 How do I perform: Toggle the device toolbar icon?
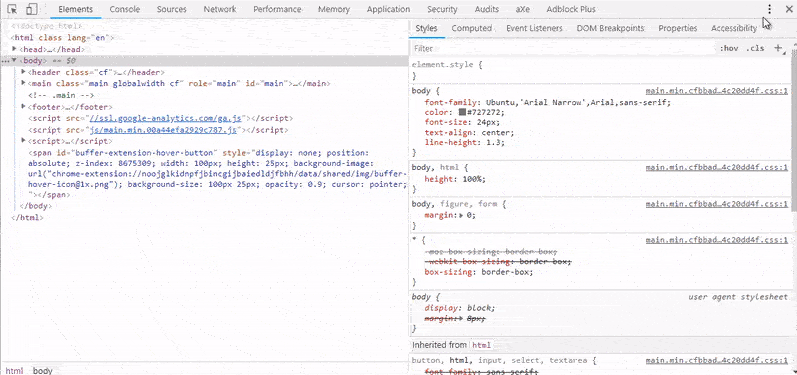tap(31, 9)
